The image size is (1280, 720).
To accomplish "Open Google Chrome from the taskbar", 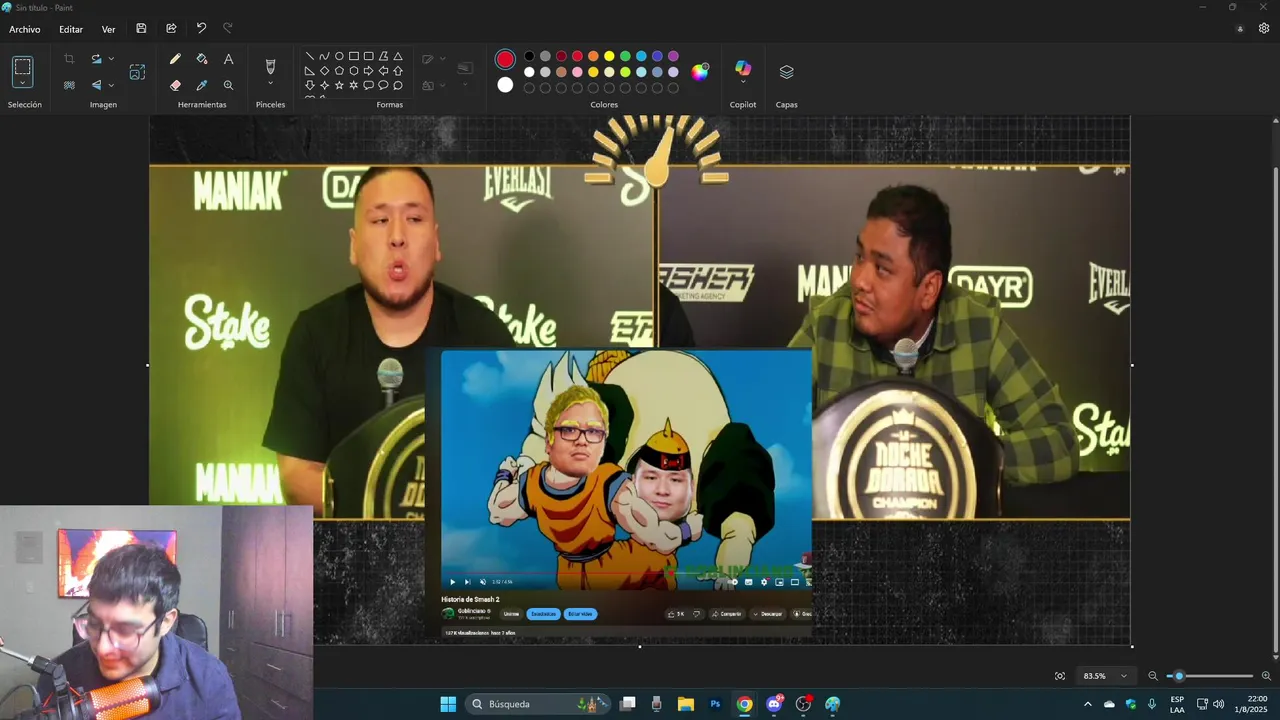I will click(744, 704).
